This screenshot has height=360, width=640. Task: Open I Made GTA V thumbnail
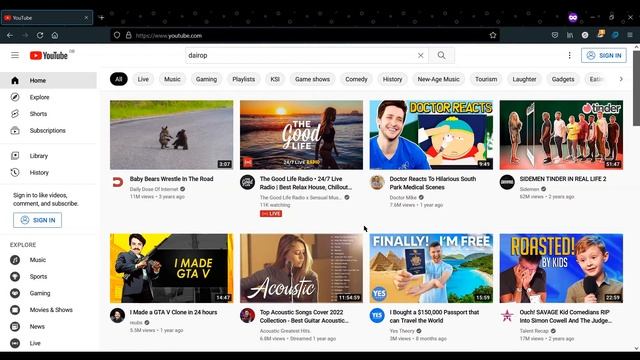171,268
